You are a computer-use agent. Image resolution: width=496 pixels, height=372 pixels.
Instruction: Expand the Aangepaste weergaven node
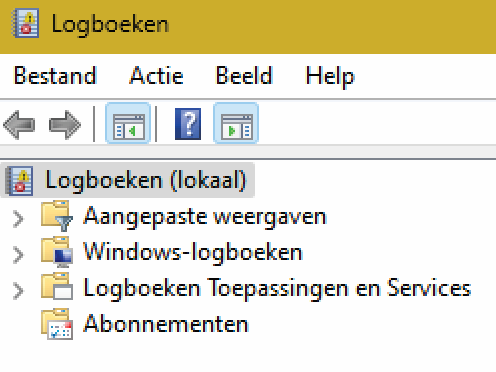click(x=18, y=219)
